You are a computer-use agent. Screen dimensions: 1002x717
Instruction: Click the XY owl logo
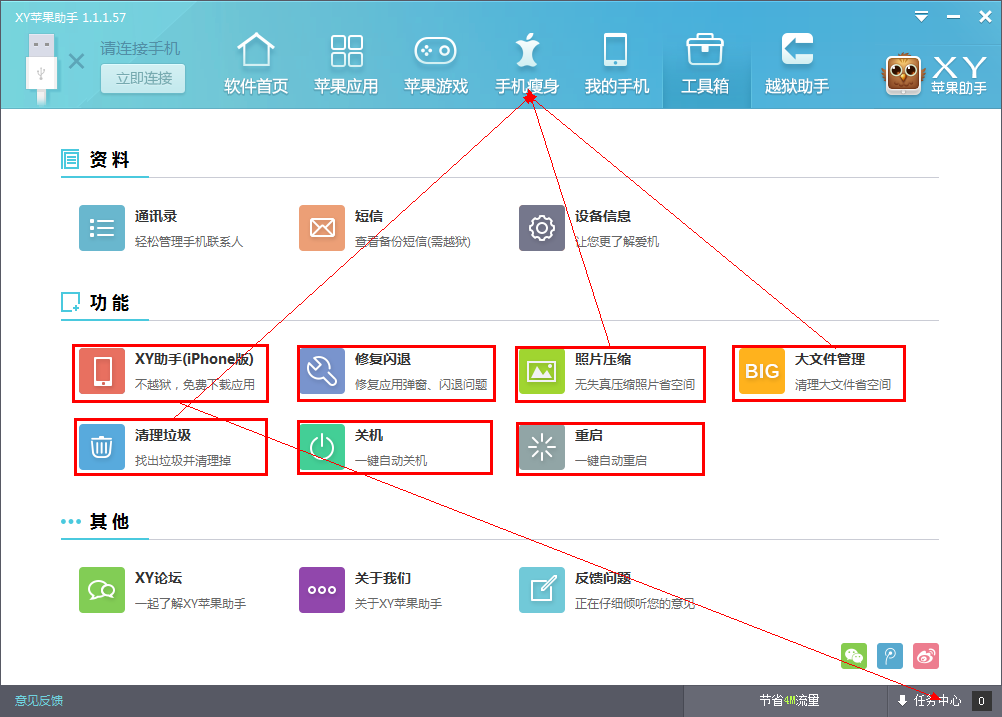pos(903,74)
